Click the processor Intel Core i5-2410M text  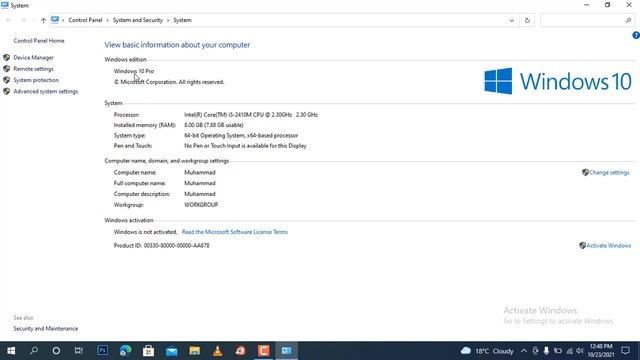251,115
